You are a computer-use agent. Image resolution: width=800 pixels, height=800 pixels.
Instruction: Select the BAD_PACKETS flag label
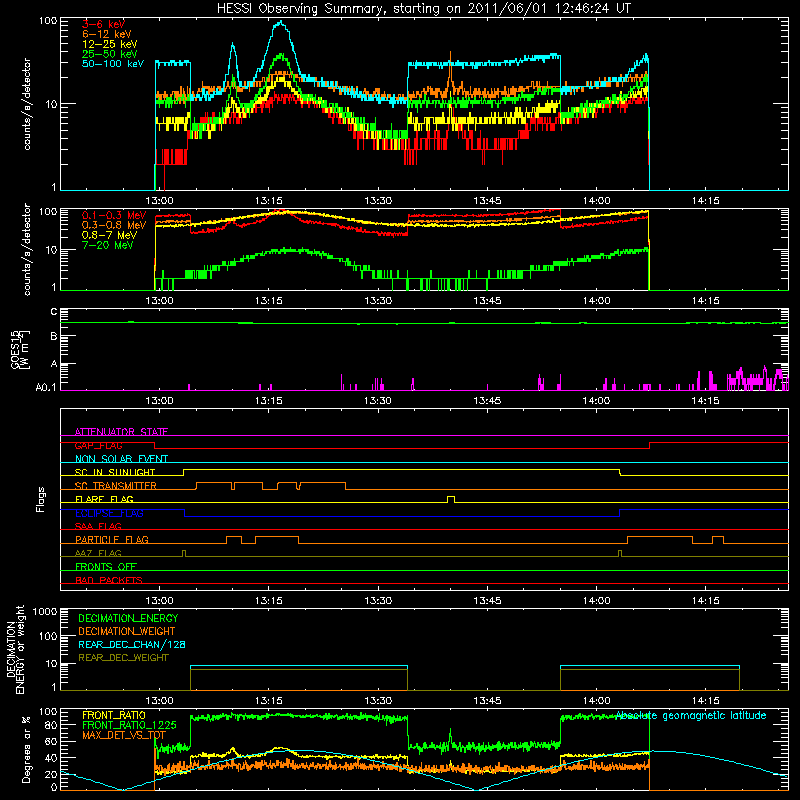[109, 580]
